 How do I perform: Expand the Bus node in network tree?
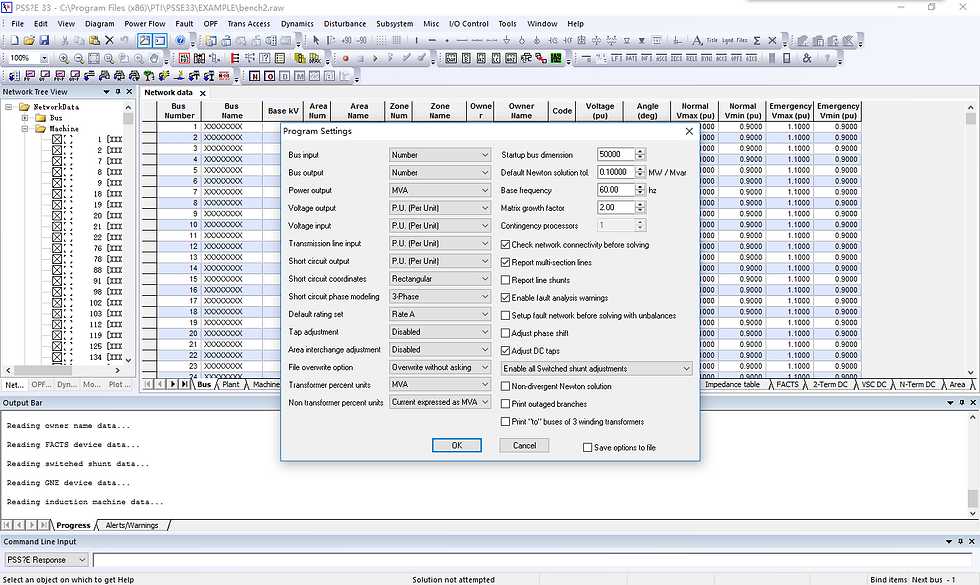tap(25, 118)
